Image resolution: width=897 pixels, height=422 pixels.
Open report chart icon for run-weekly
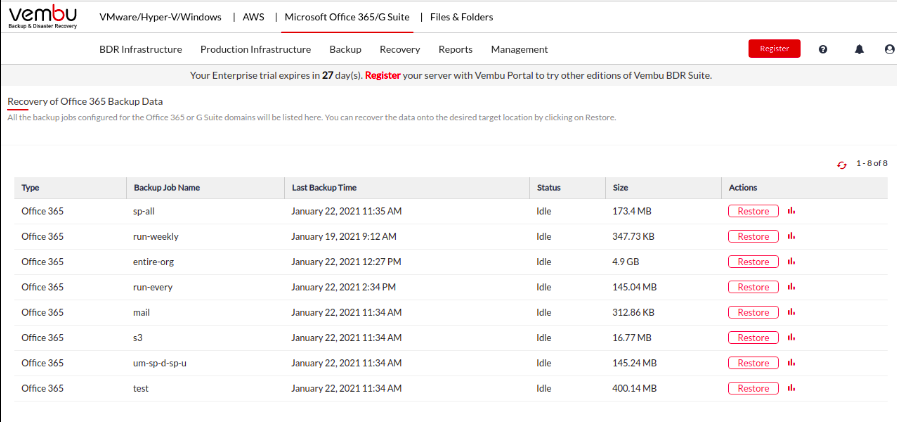(x=792, y=236)
